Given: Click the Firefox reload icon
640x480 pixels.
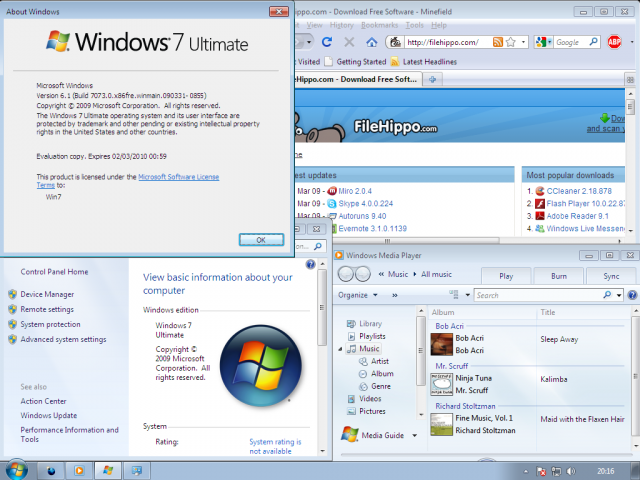Looking at the screenshot, I should (x=327, y=42).
